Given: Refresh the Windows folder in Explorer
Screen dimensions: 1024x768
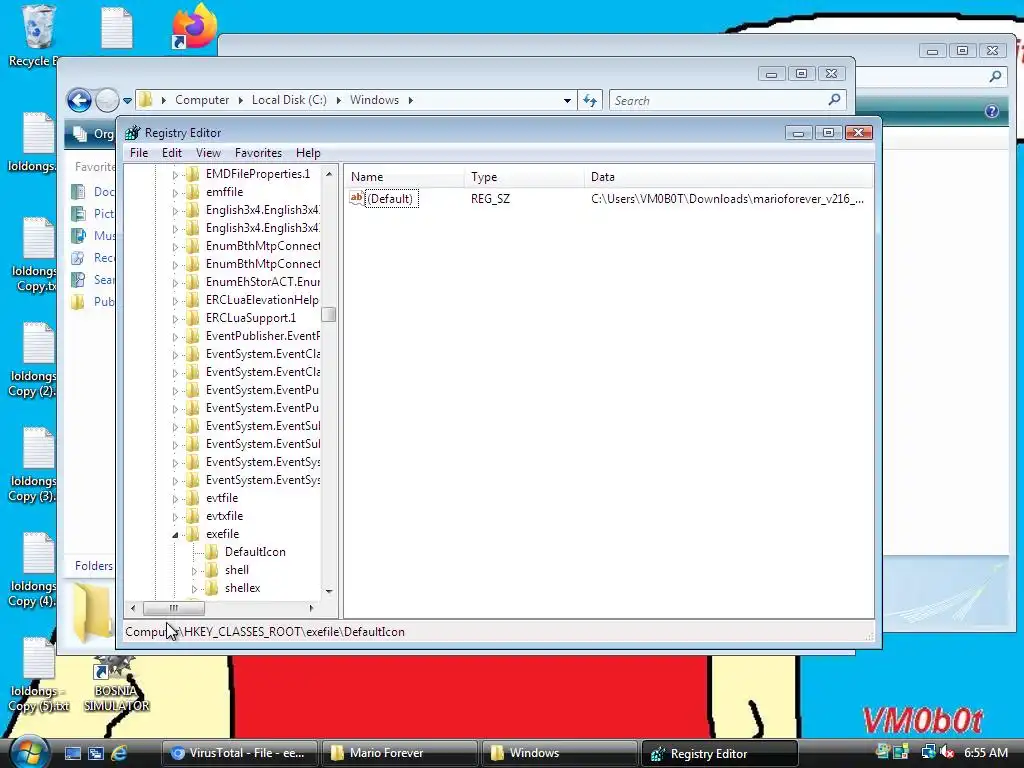Looking at the screenshot, I should (590, 101).
